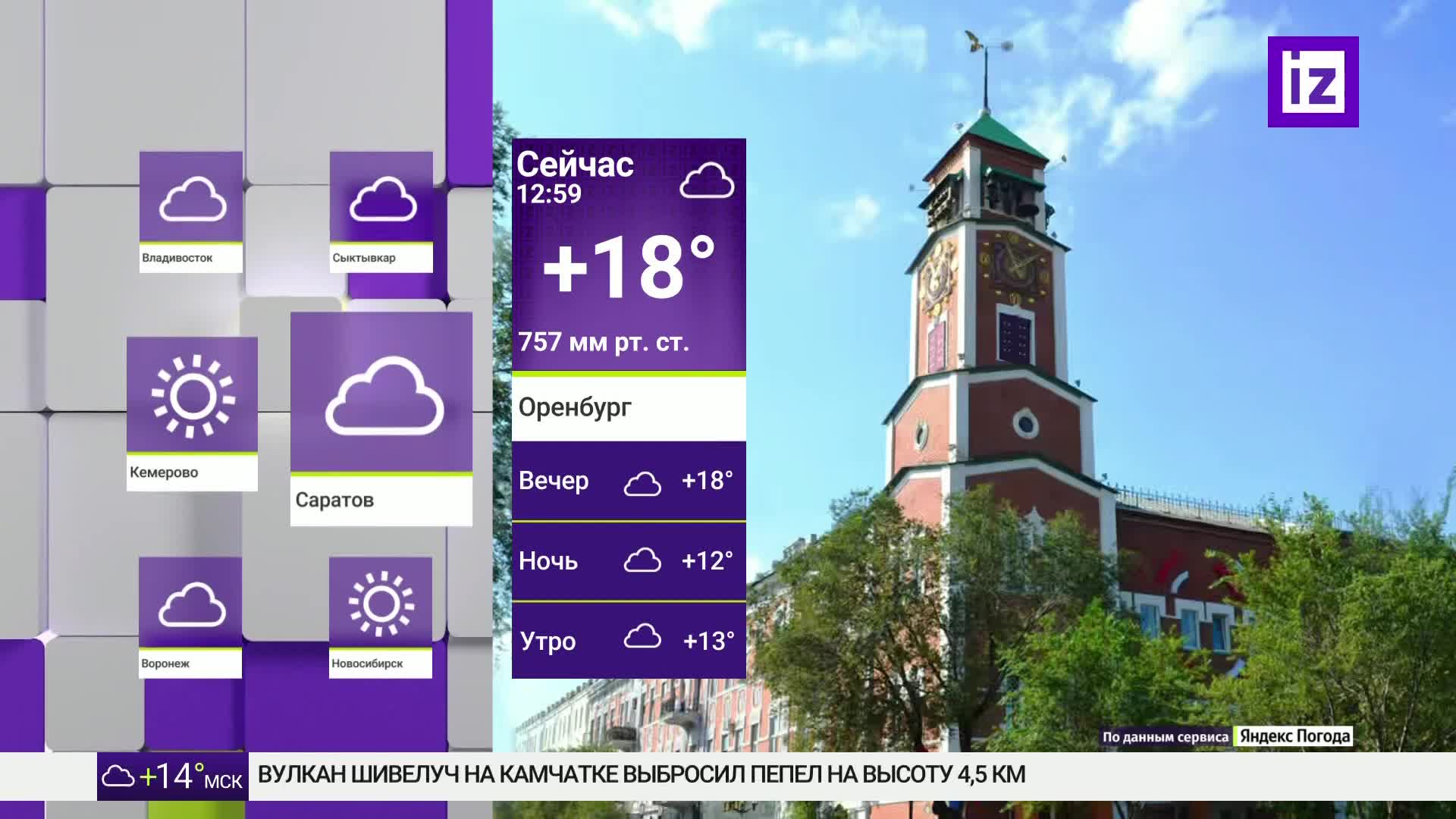Click the Владивосток city label
This screenshot has width=1456, height=819.
tap(177, 258)
